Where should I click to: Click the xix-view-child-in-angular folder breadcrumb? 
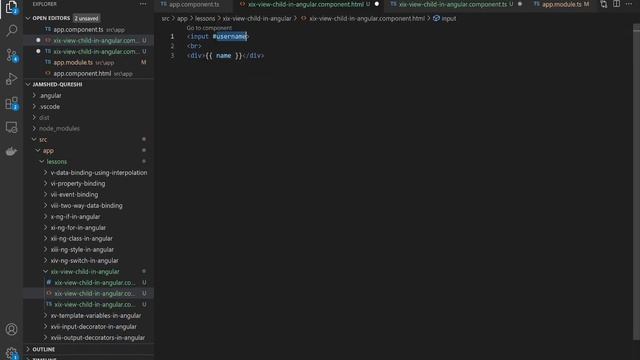257,19
